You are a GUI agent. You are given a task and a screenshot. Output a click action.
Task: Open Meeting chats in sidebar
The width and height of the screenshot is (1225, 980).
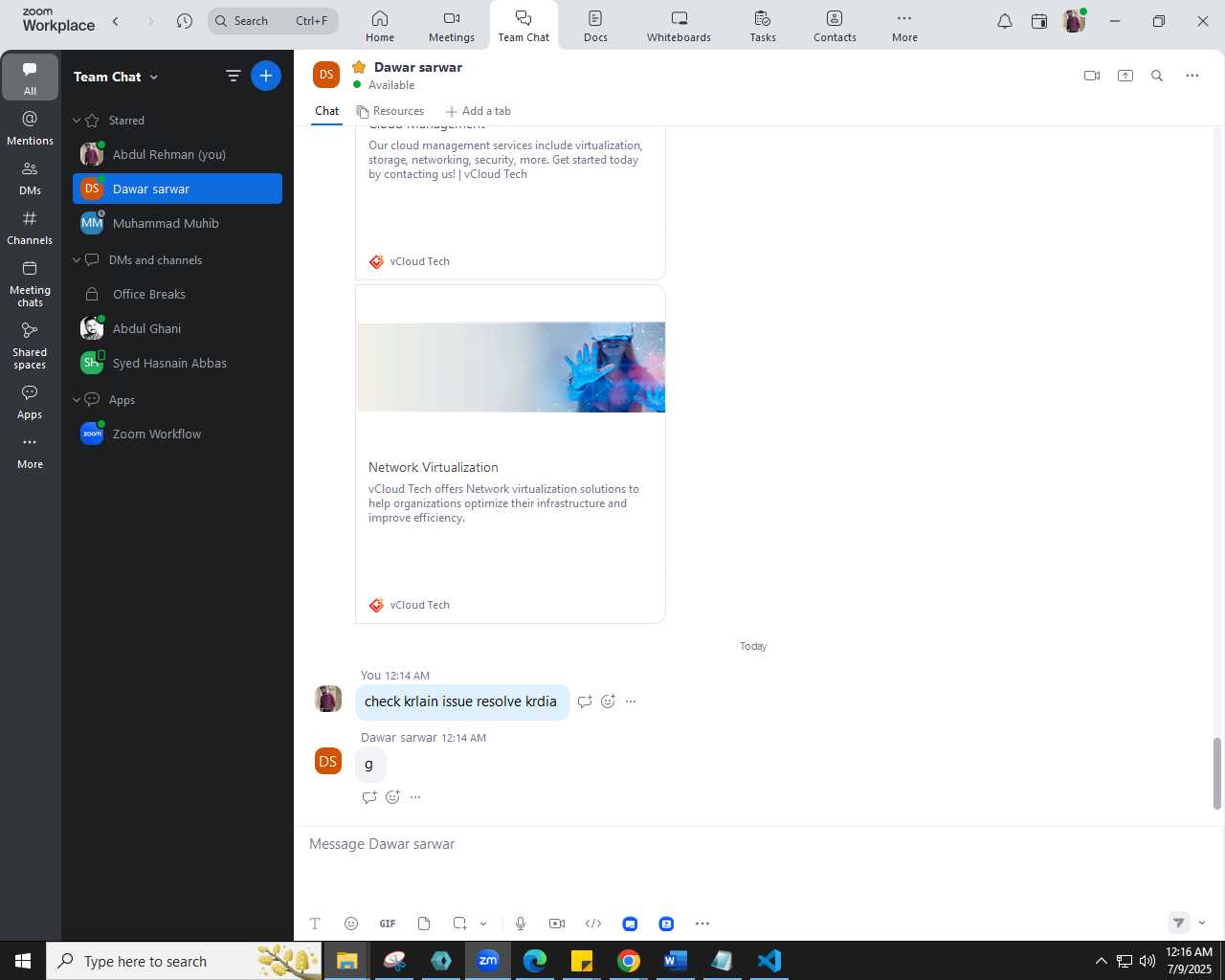coord(31,284)
